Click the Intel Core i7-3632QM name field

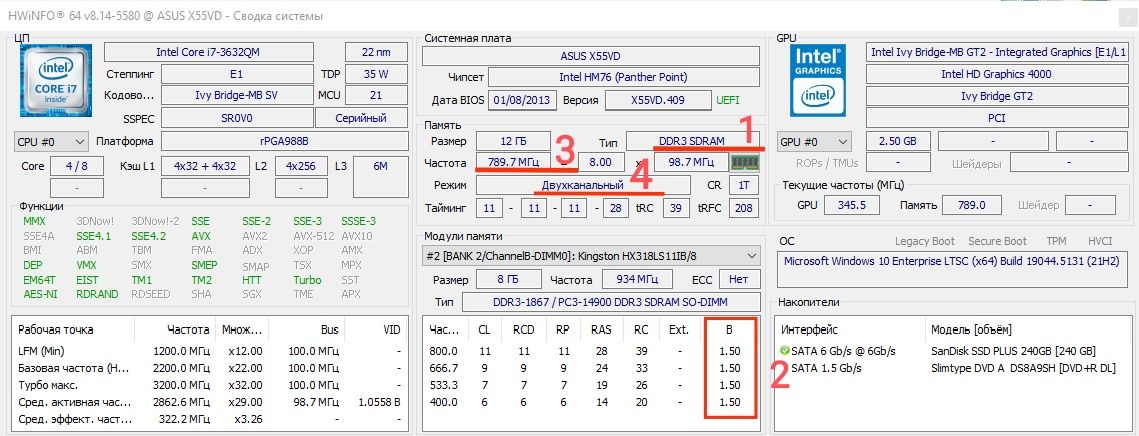click(x=209, y=52)
